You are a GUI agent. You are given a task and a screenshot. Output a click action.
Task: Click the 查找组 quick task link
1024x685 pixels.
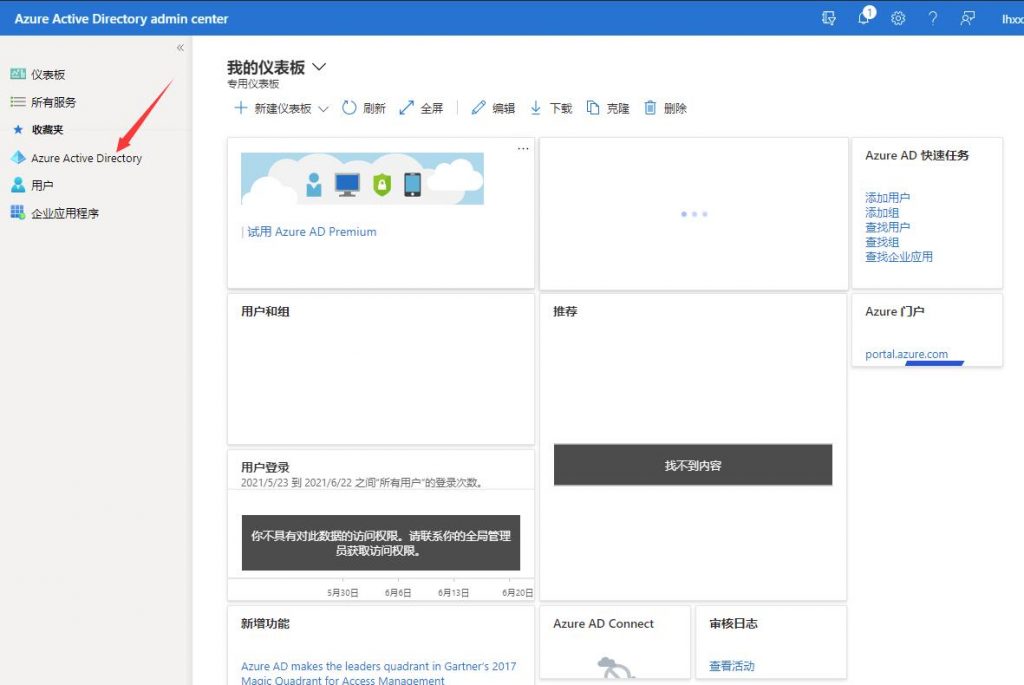882,242
